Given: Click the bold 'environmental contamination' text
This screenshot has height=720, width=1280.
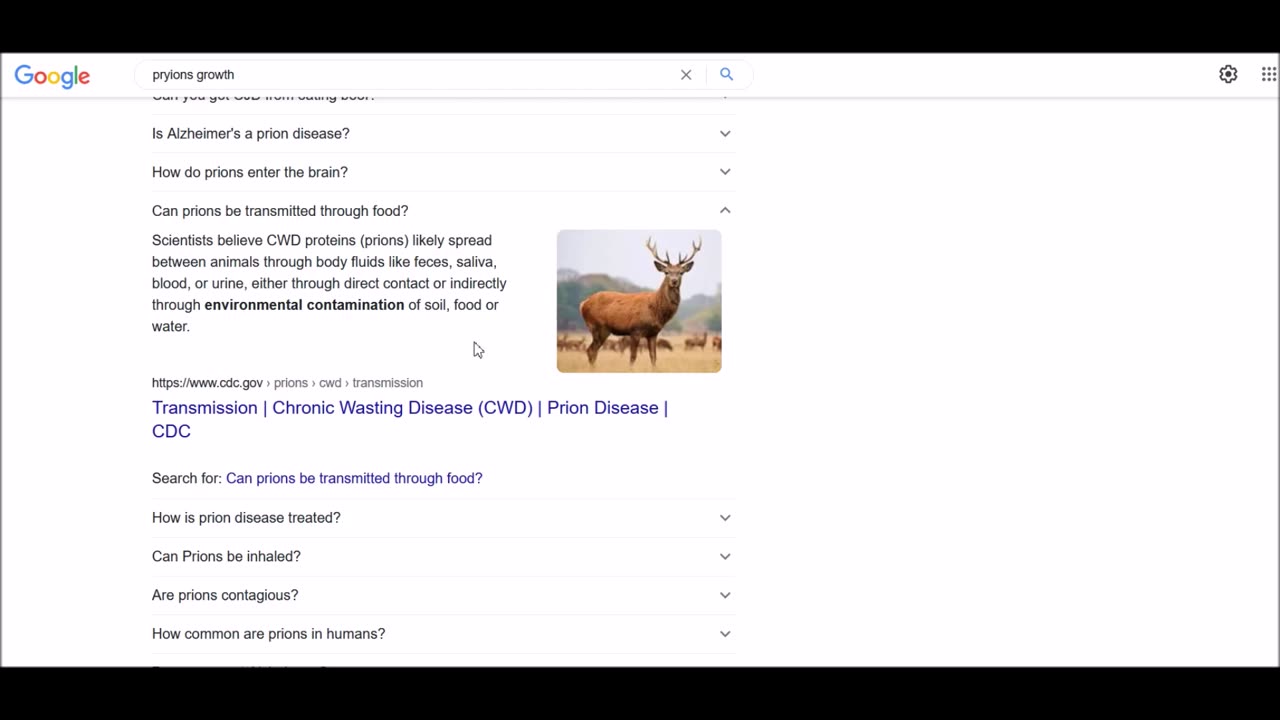Looking at the screenshot, I should 304,305.
